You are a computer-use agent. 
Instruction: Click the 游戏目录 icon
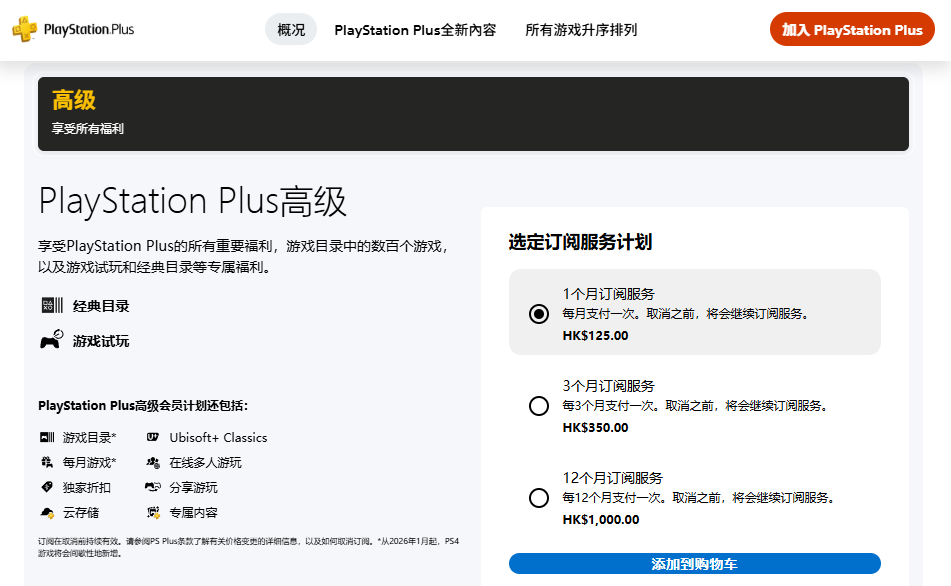pyautogui.click(x=47, y=437)
